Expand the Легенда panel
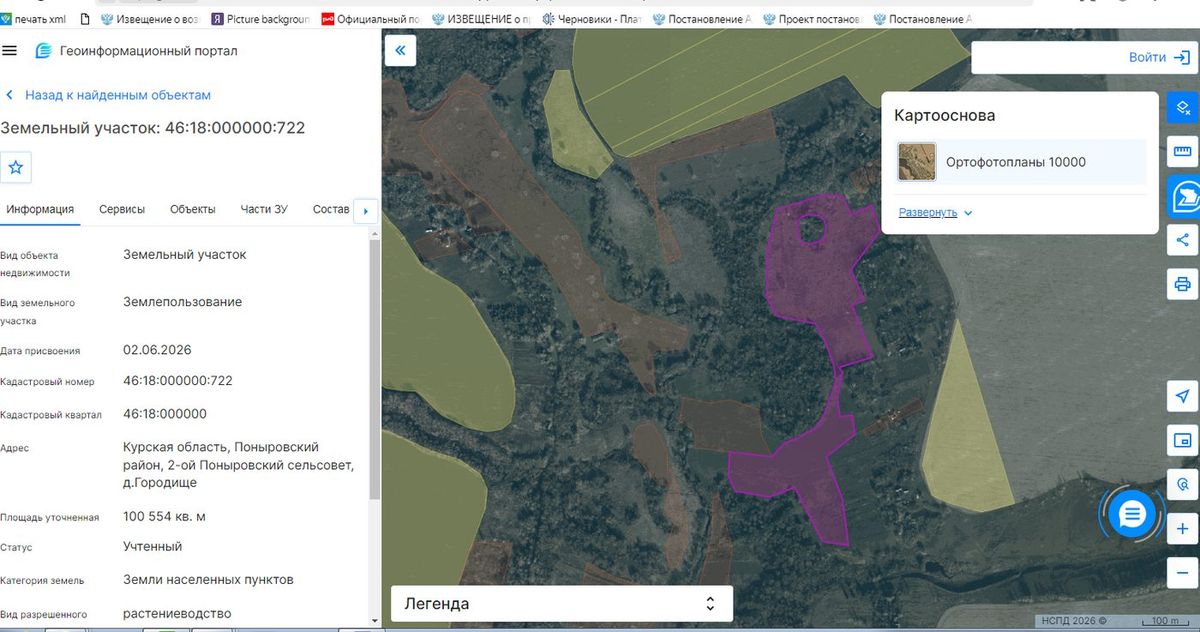1200x632 pixels. pos(562,604)
